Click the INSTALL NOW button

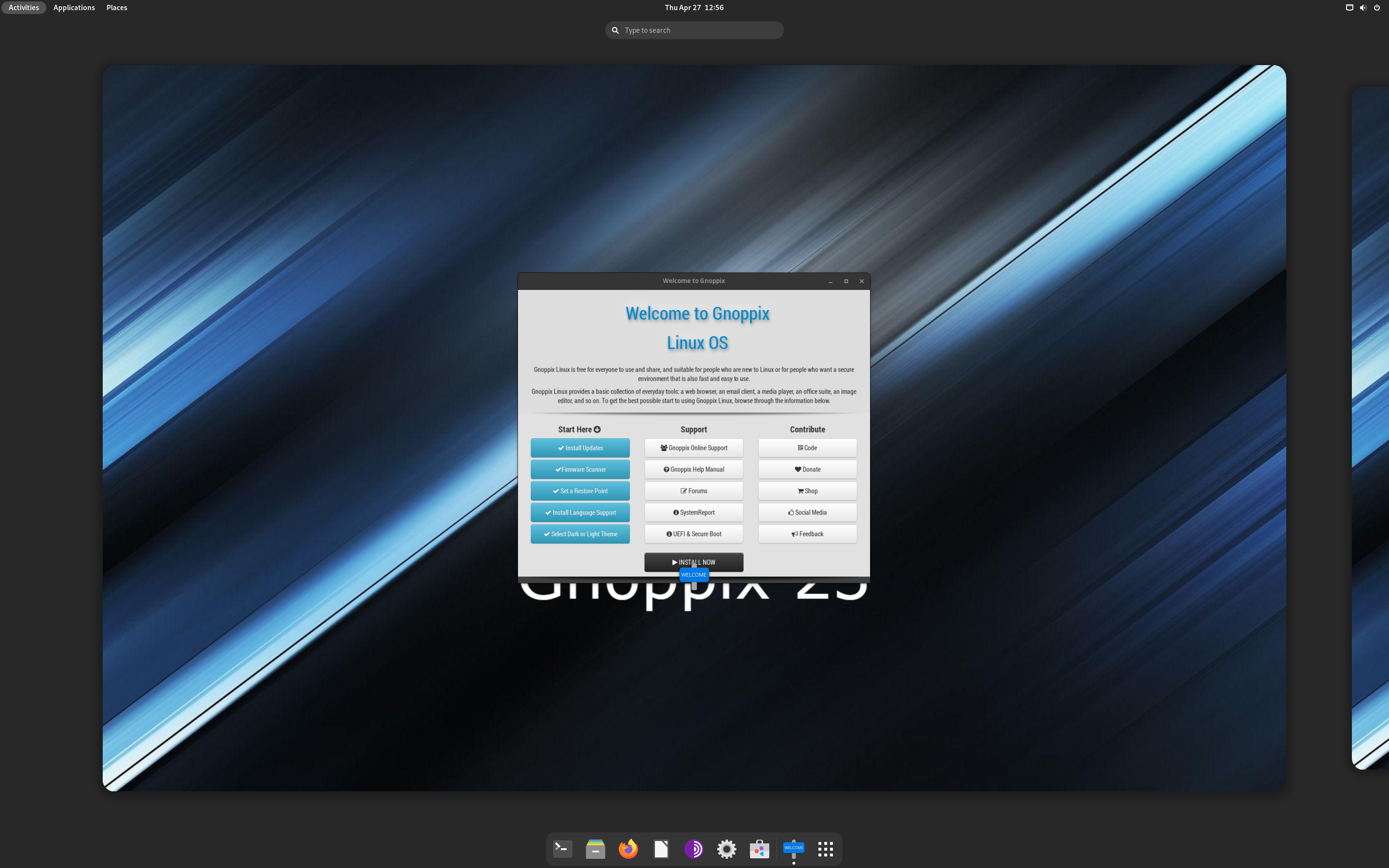coord(694,562)
